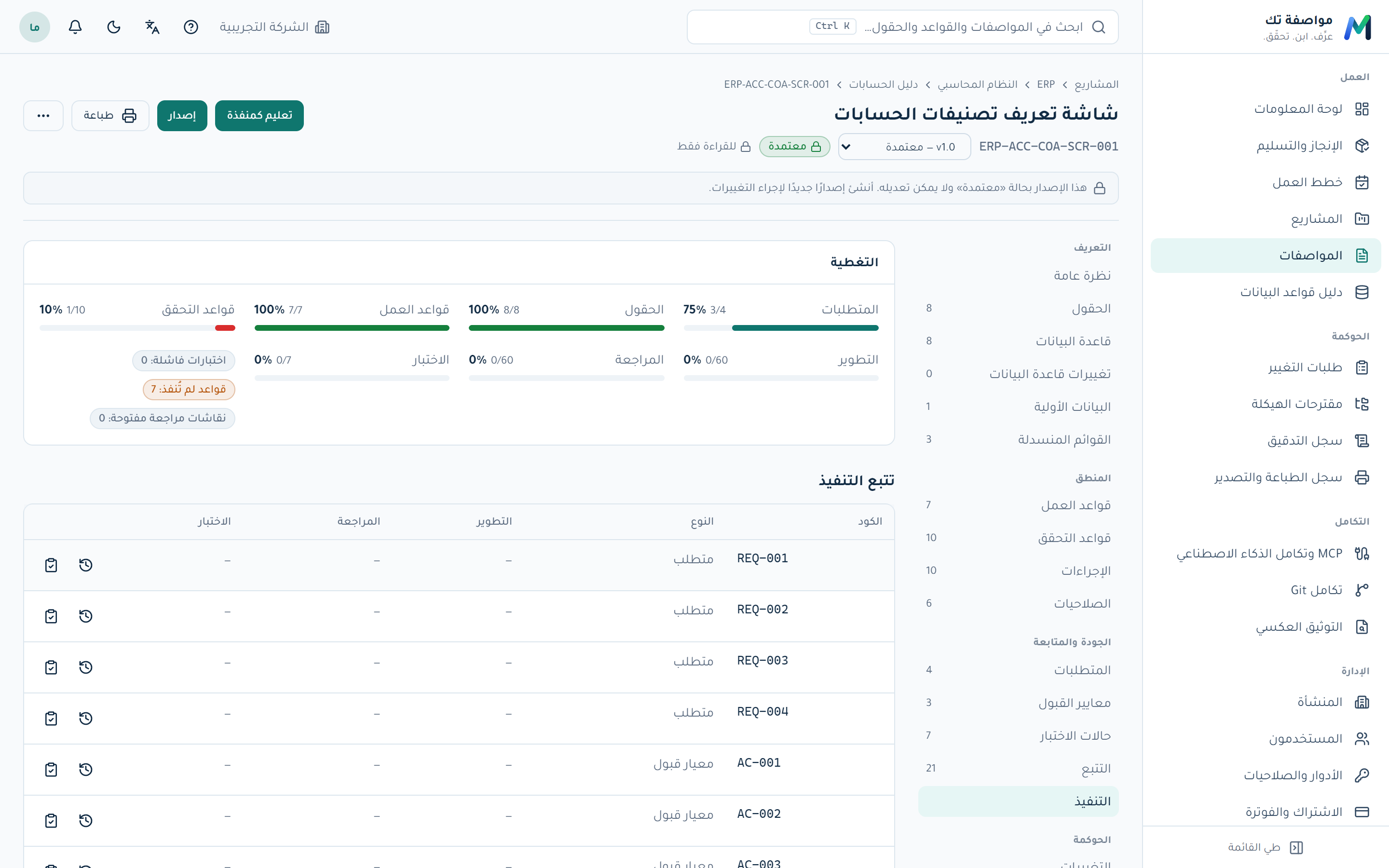Click the more options (…) button
The height and width of the screenshot is (868, 1389).
[43, 115]
